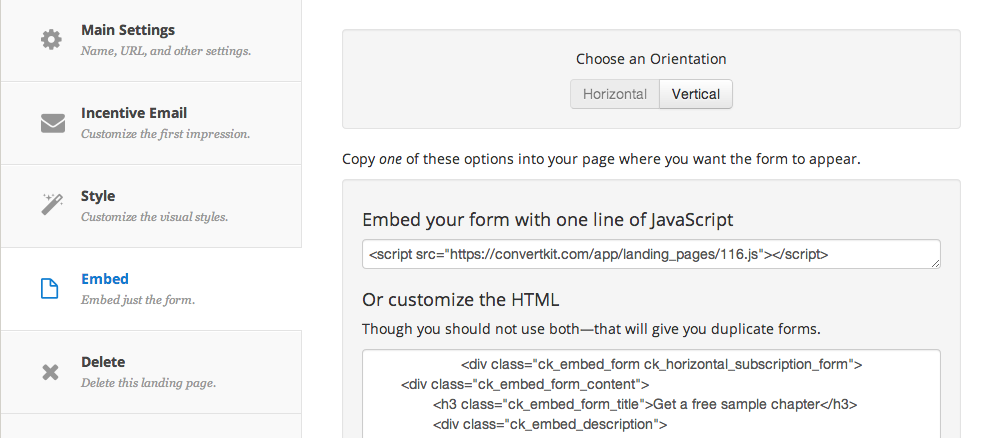Click the Style magic wand icon
The image size is (1001, 438).
tap(52, 206)
